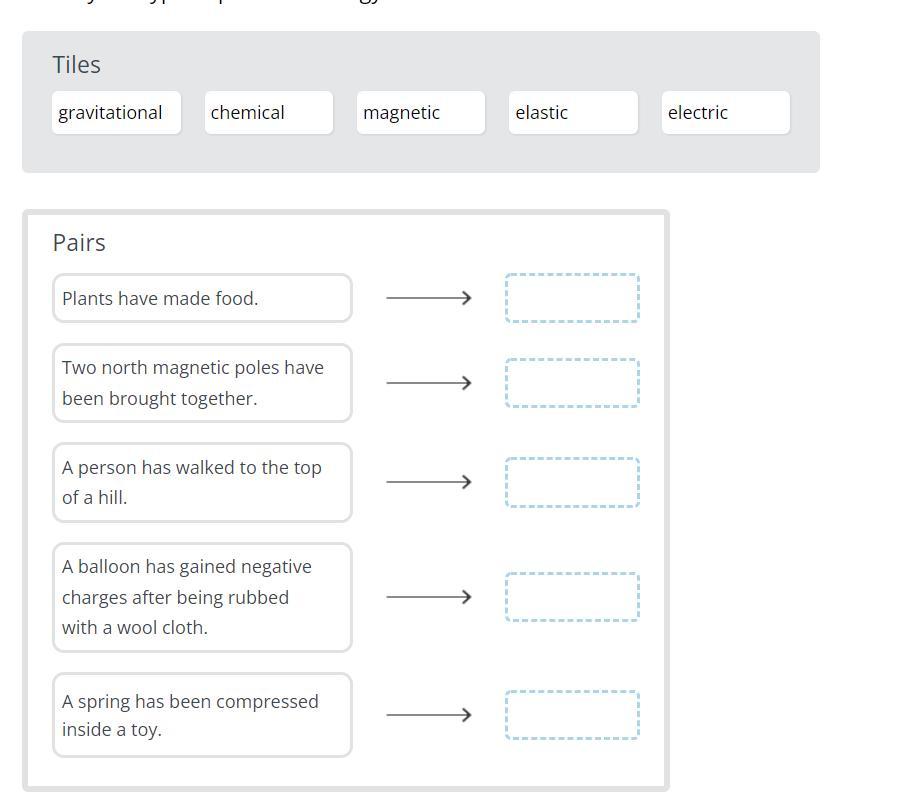This screenshot has height=802, width=907.
Task: Select the answer slot for magnetic poles statement
Action: point(572,383)
